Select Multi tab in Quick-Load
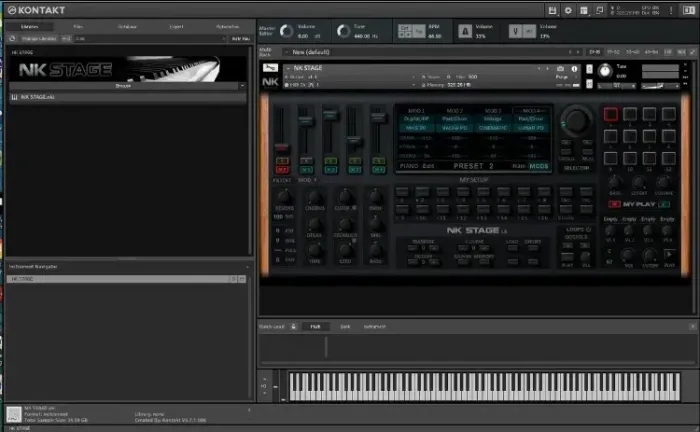The height and width of the screenshot is (432, 700). pyautogui.click(x=315, y=327)
